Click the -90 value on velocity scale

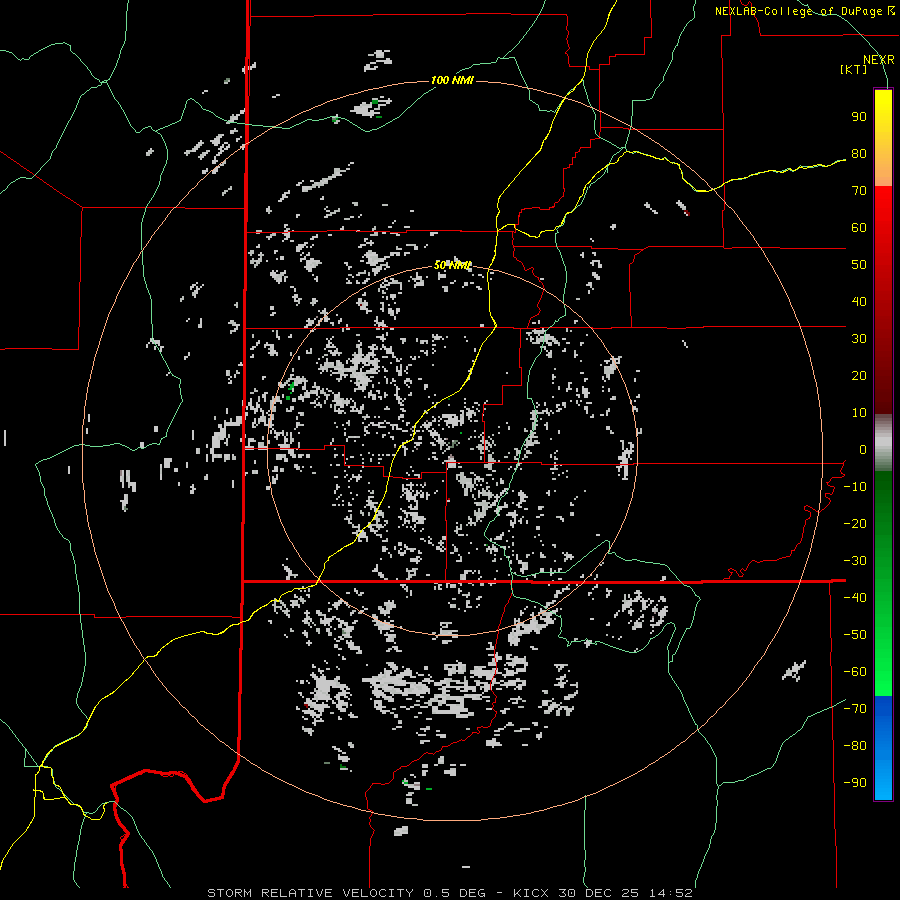[855, 783]
